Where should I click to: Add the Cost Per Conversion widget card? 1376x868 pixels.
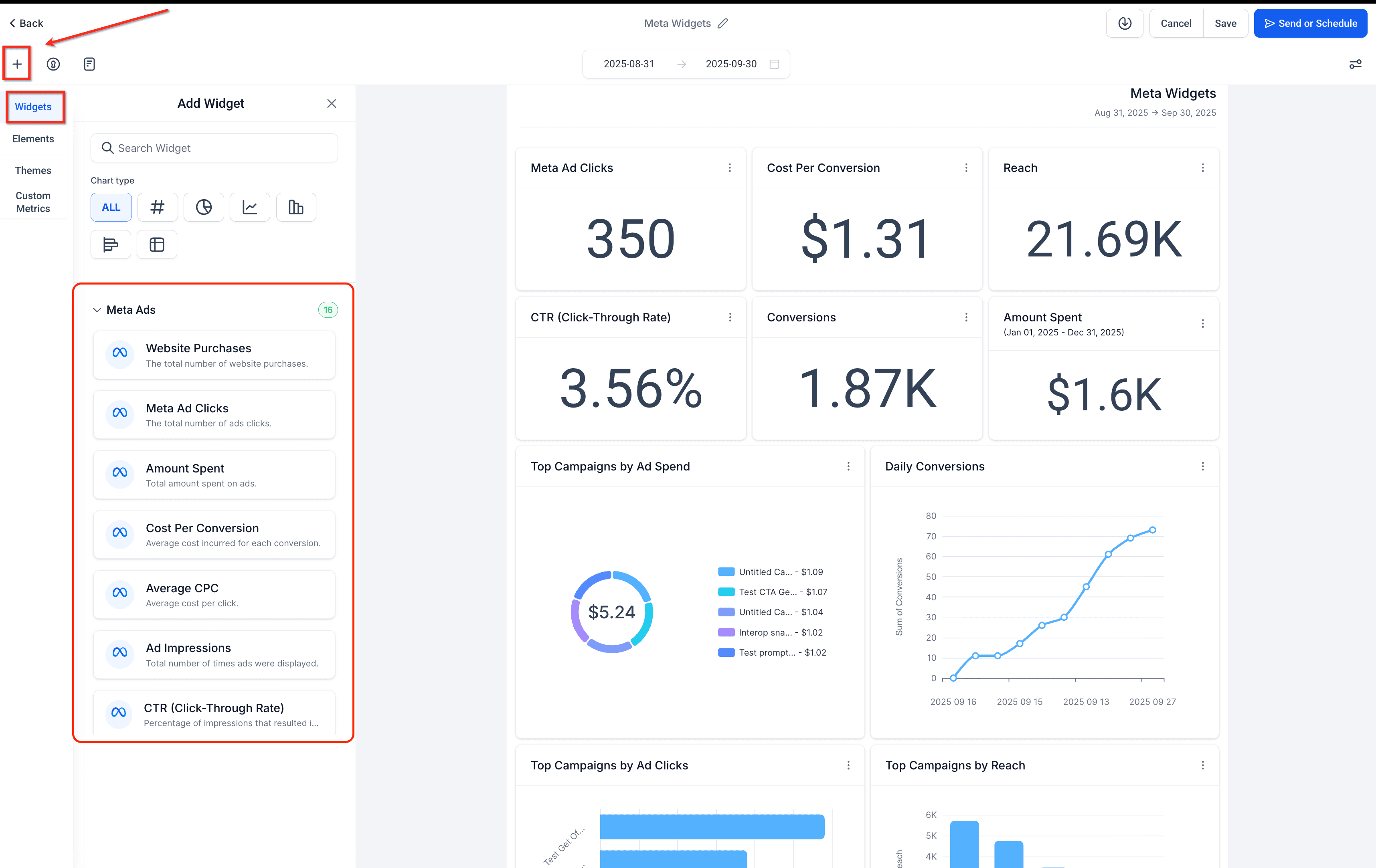[214, 535]
